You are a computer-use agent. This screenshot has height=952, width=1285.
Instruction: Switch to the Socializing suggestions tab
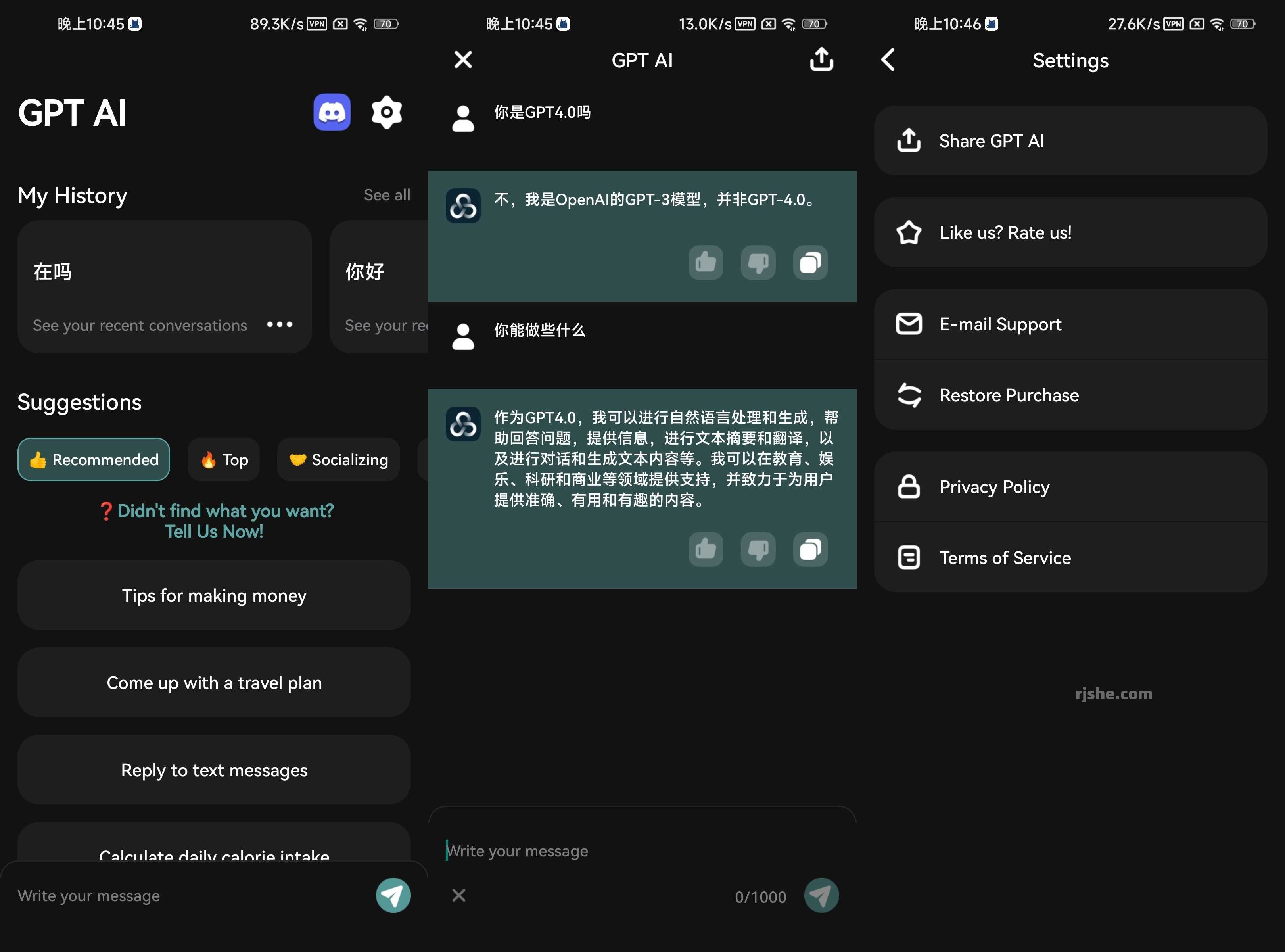[338, 459]
